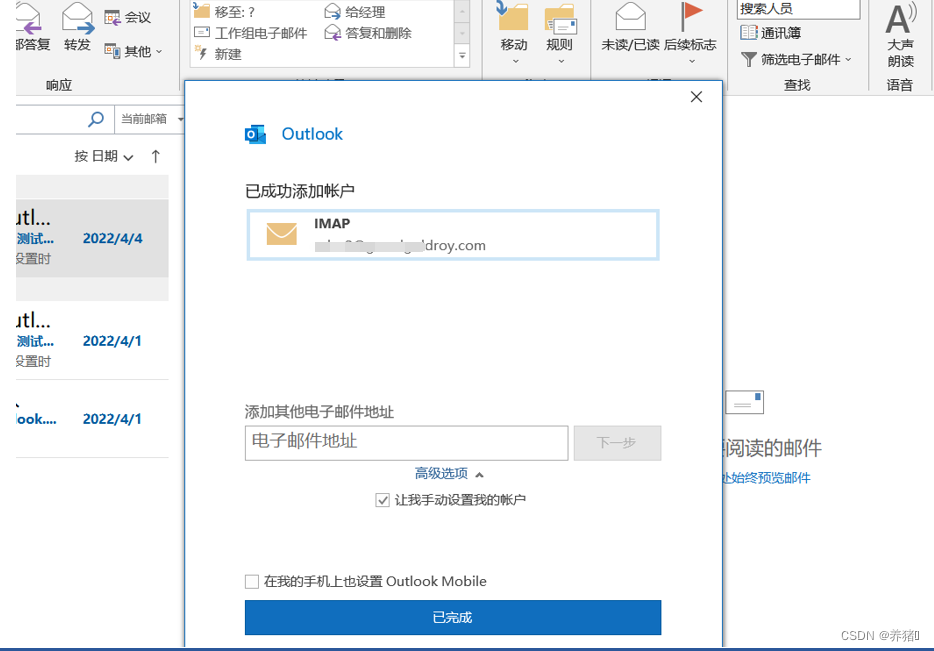Click the Reply All (答复) icon
The height and width of the screenshot is (651, 934).
(30, 18)
